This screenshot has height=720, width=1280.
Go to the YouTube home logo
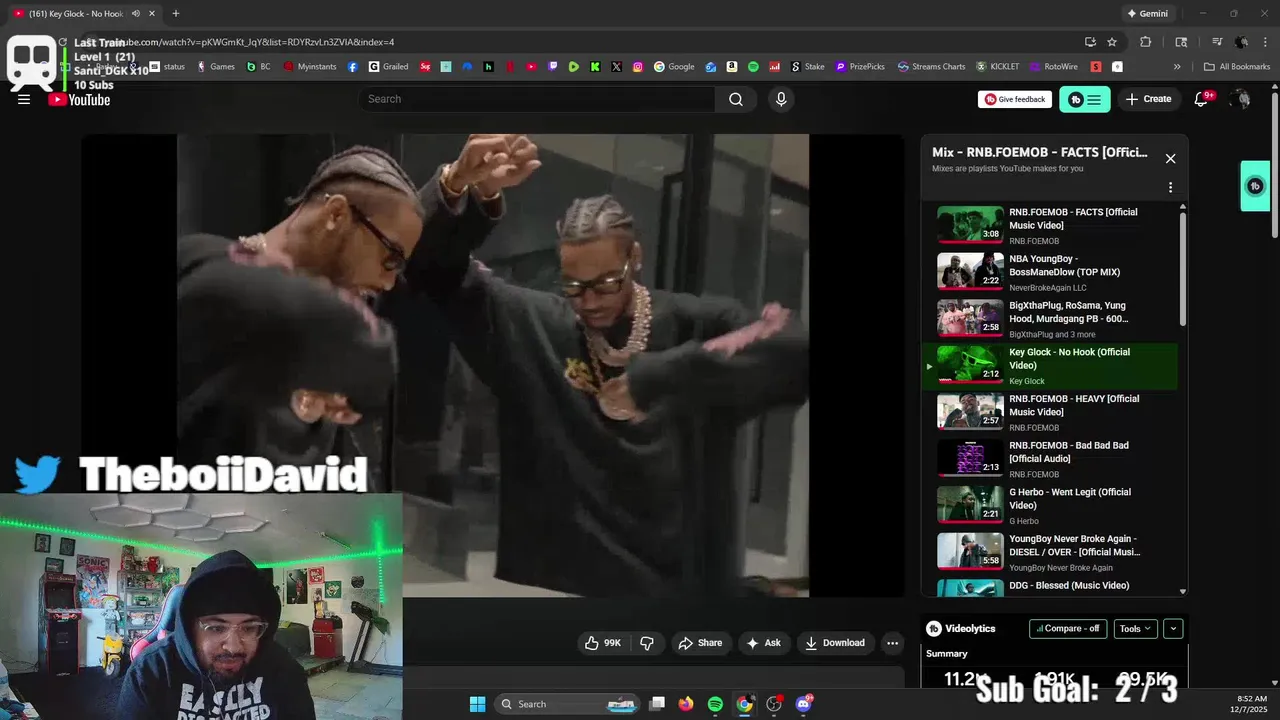pos(79,99)
